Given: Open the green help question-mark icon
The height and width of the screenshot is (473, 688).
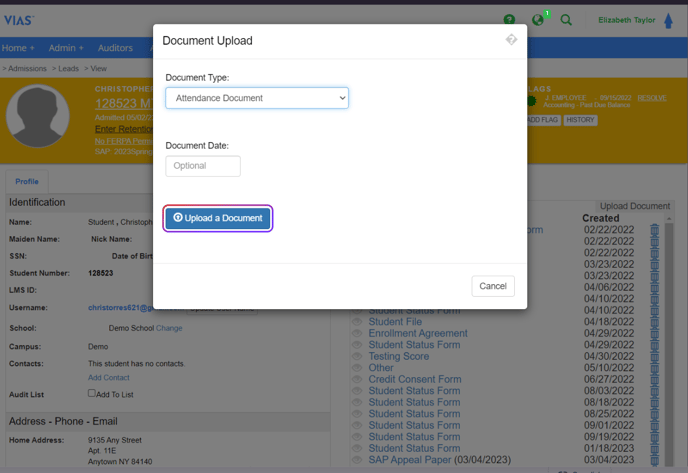Looking at the screenshot, I should [509, 20].
